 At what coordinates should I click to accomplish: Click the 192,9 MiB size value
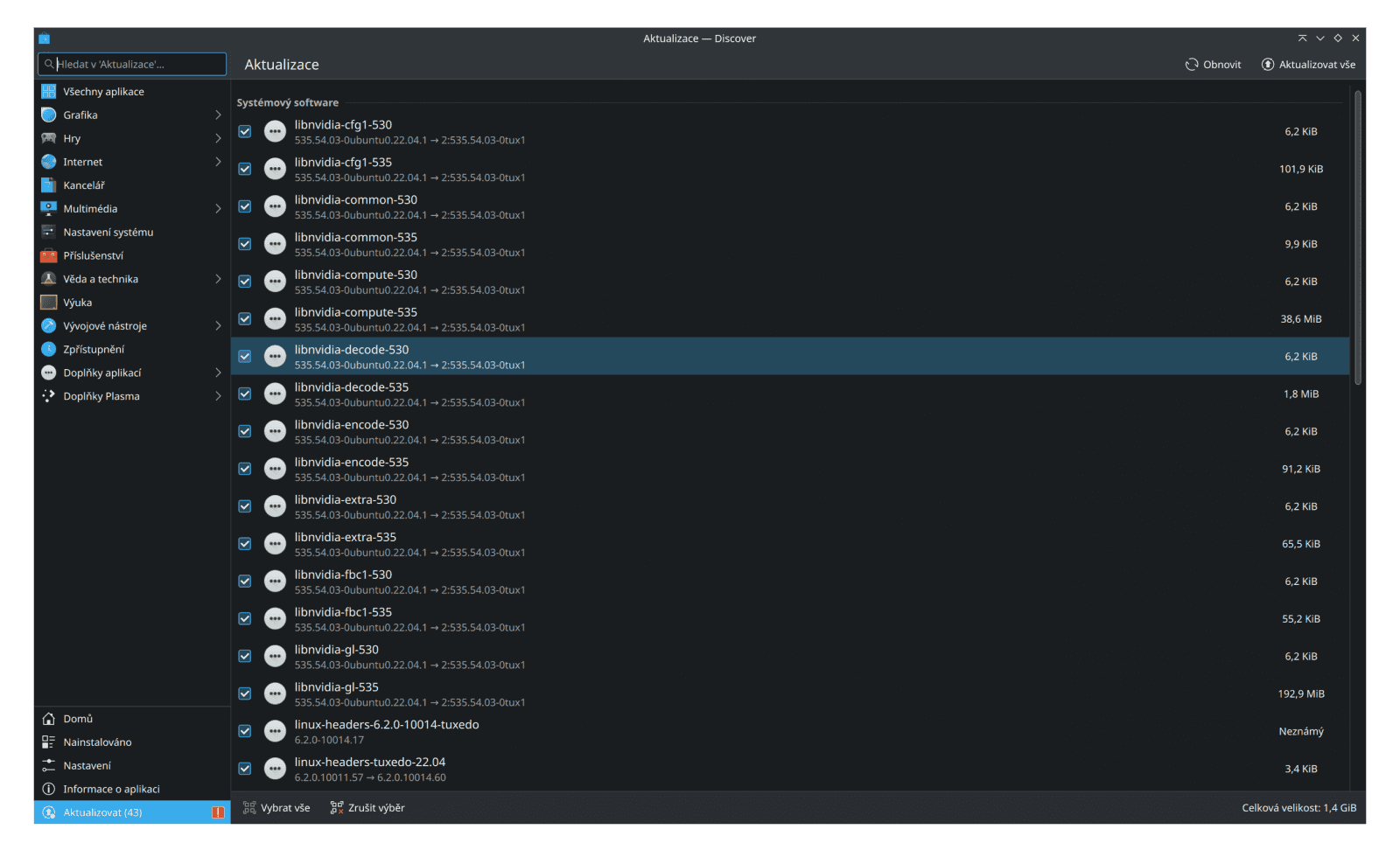pyautogui.click(x=1301, y=694)
